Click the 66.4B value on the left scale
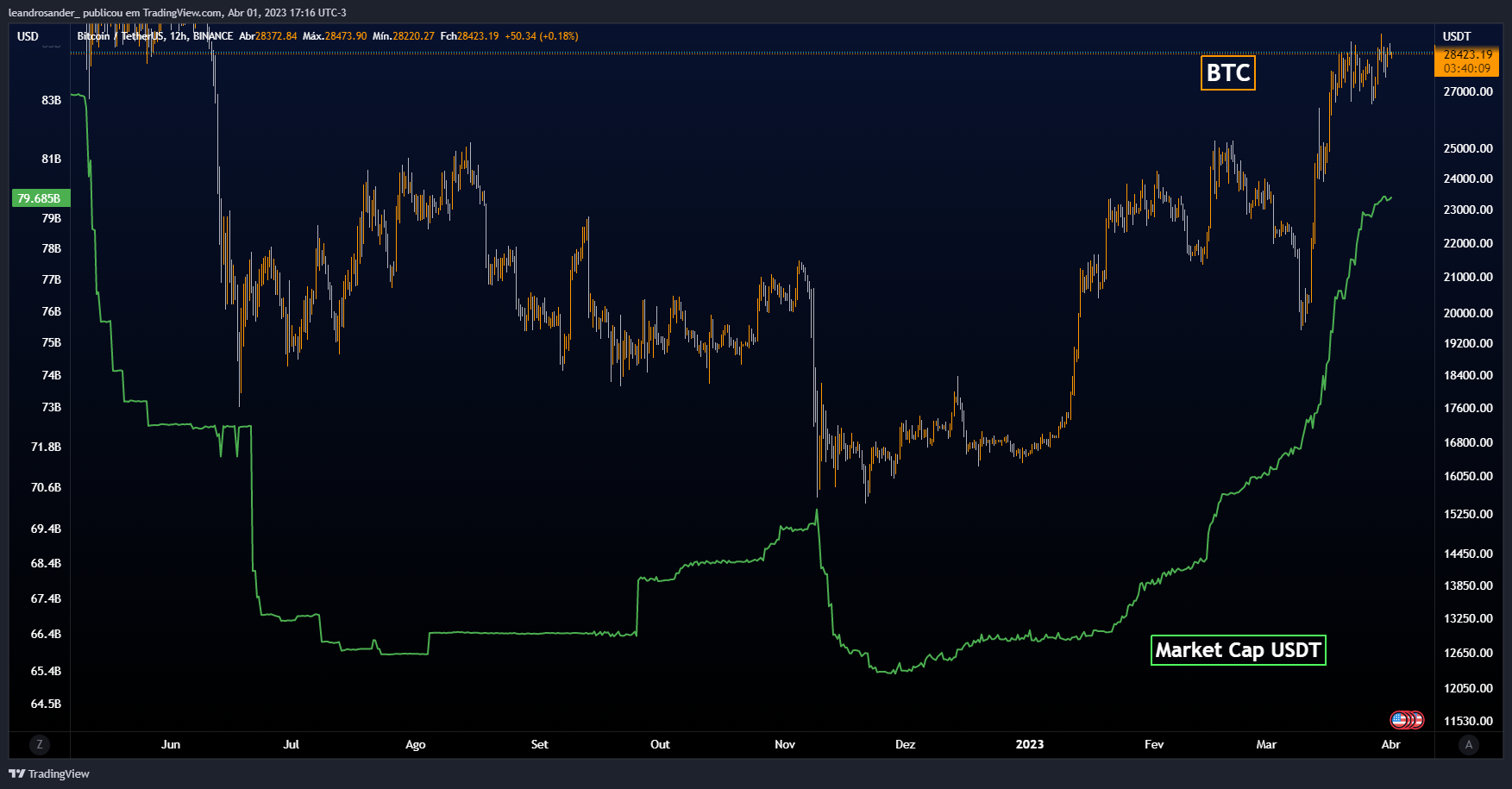This screenshot has width=1512, height=789. tap(47, 634)
